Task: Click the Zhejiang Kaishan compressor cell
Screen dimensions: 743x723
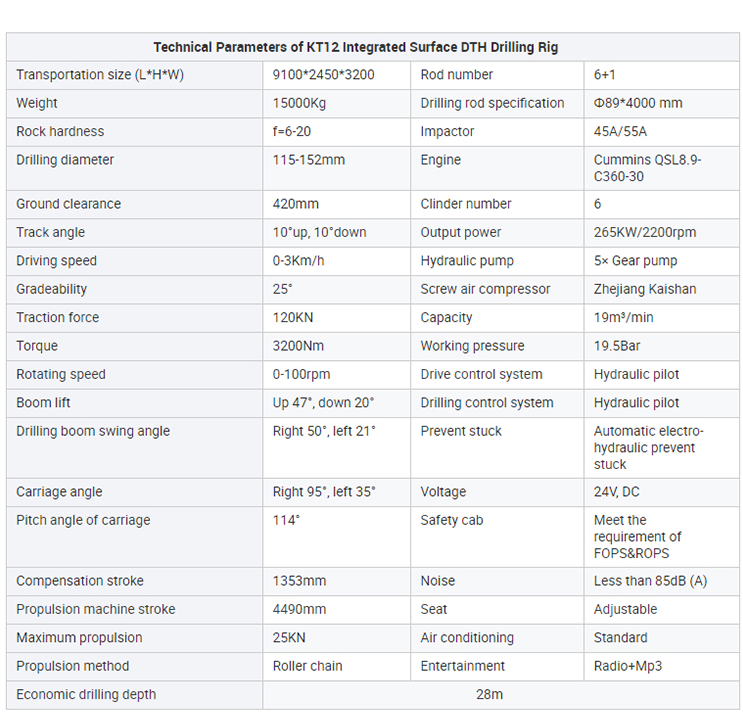Action: [644, 289]
